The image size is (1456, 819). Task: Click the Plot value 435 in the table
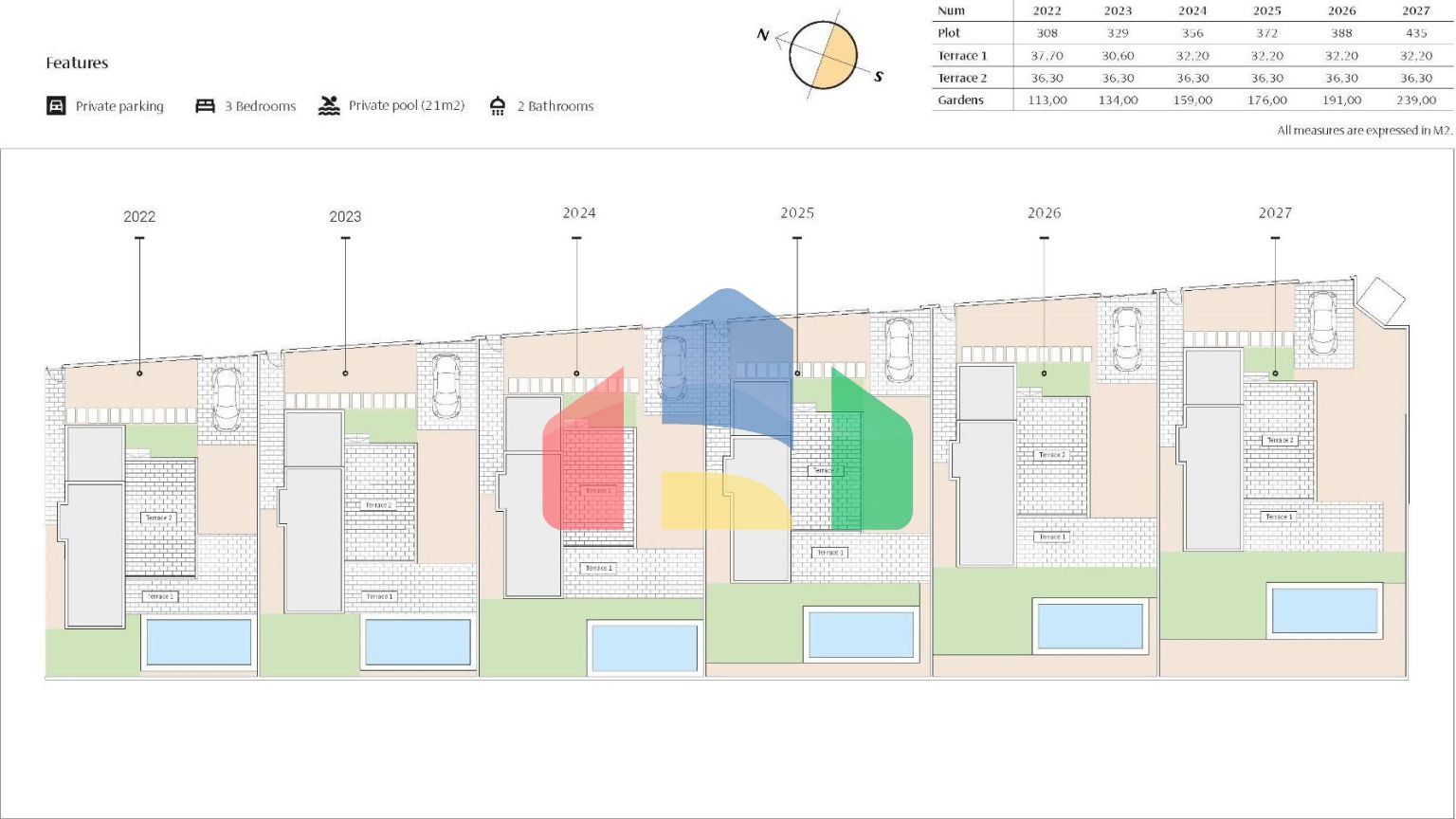(1415, 33)
